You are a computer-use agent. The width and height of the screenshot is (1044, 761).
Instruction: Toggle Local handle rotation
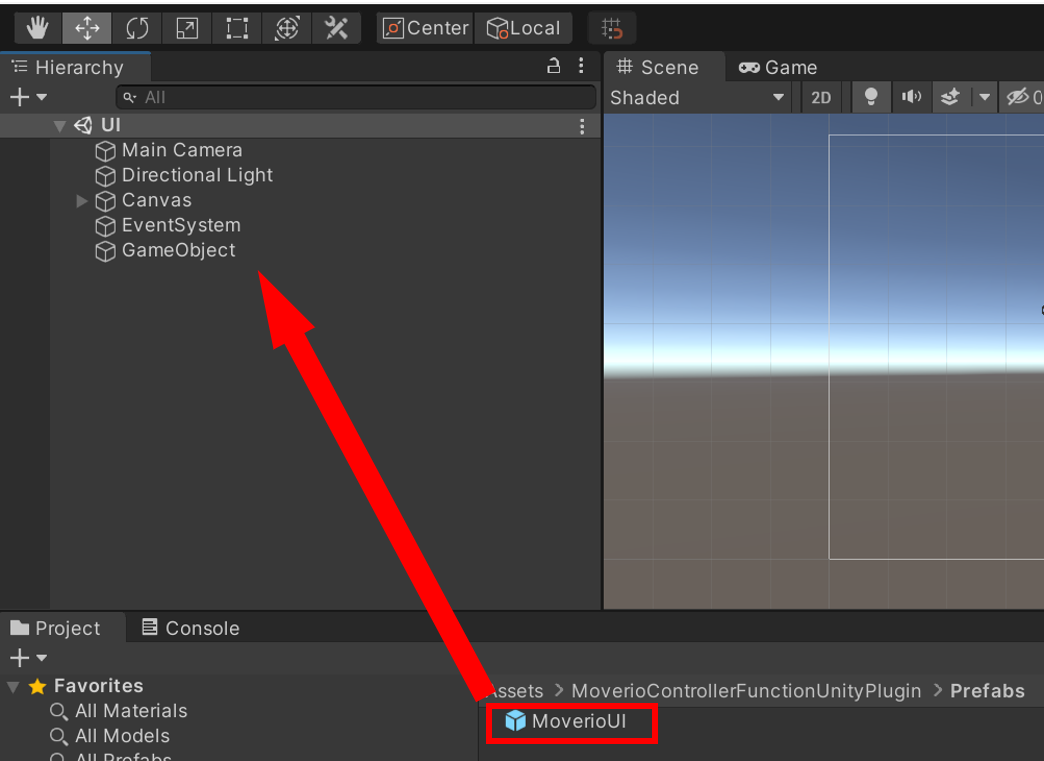point(523,28)
